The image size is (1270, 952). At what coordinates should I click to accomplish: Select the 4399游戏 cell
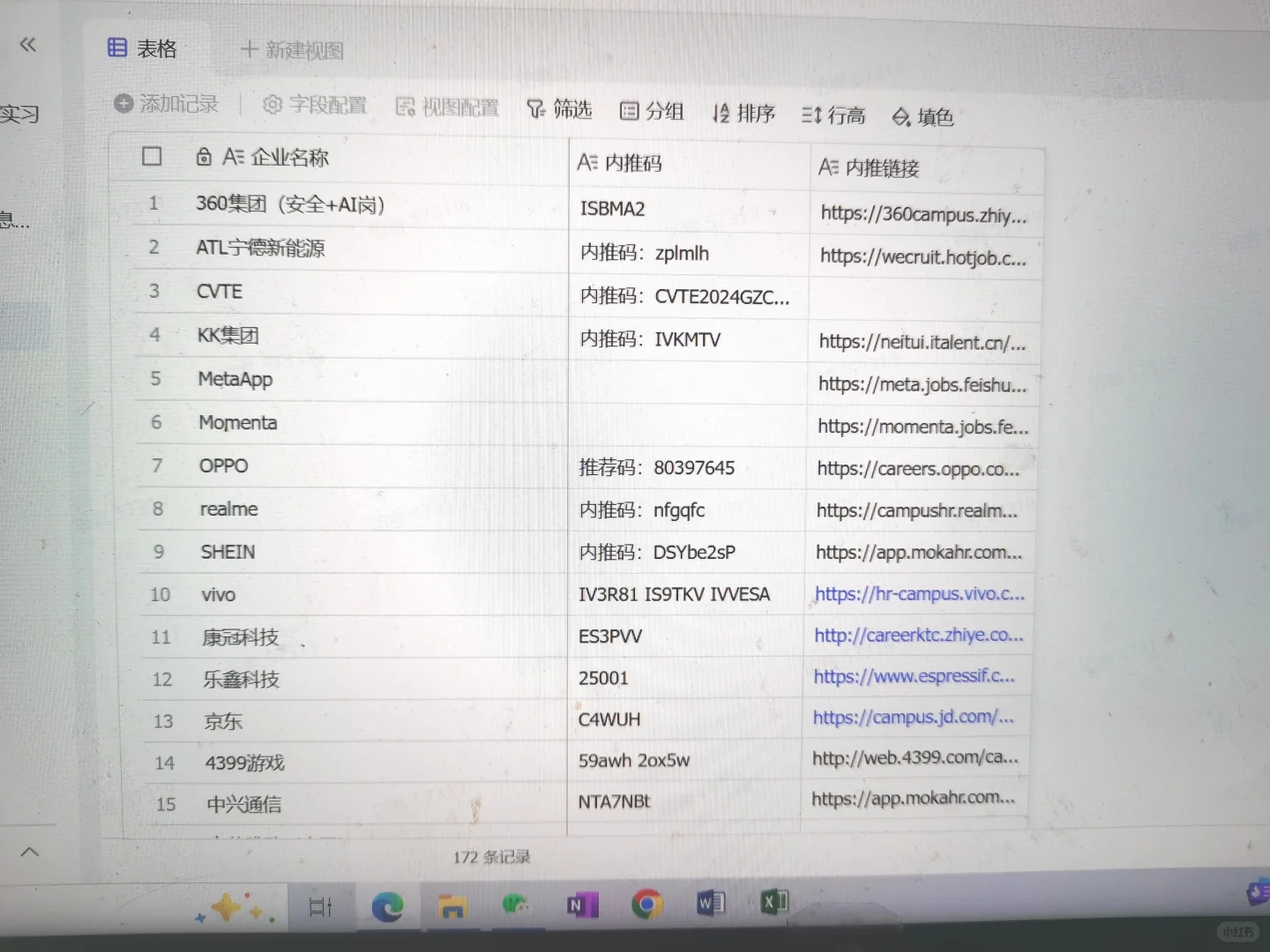(x=245, y=762)
